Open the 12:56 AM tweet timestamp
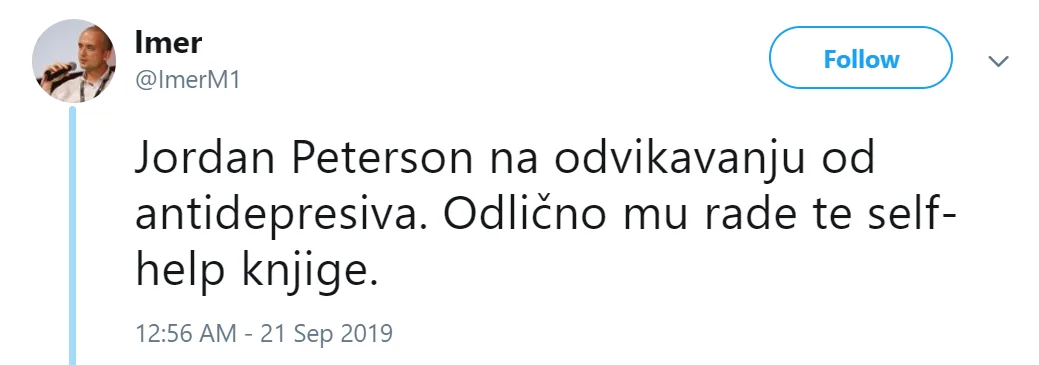The image size is (1039, 365). pyautogui.click(x=186, y=333)
